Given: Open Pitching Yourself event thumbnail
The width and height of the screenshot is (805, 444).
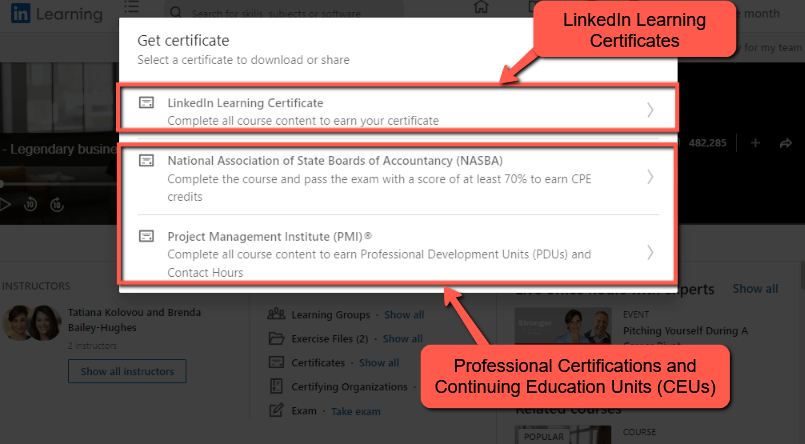Looking at the screenshot, I should (x=563, y=326).
